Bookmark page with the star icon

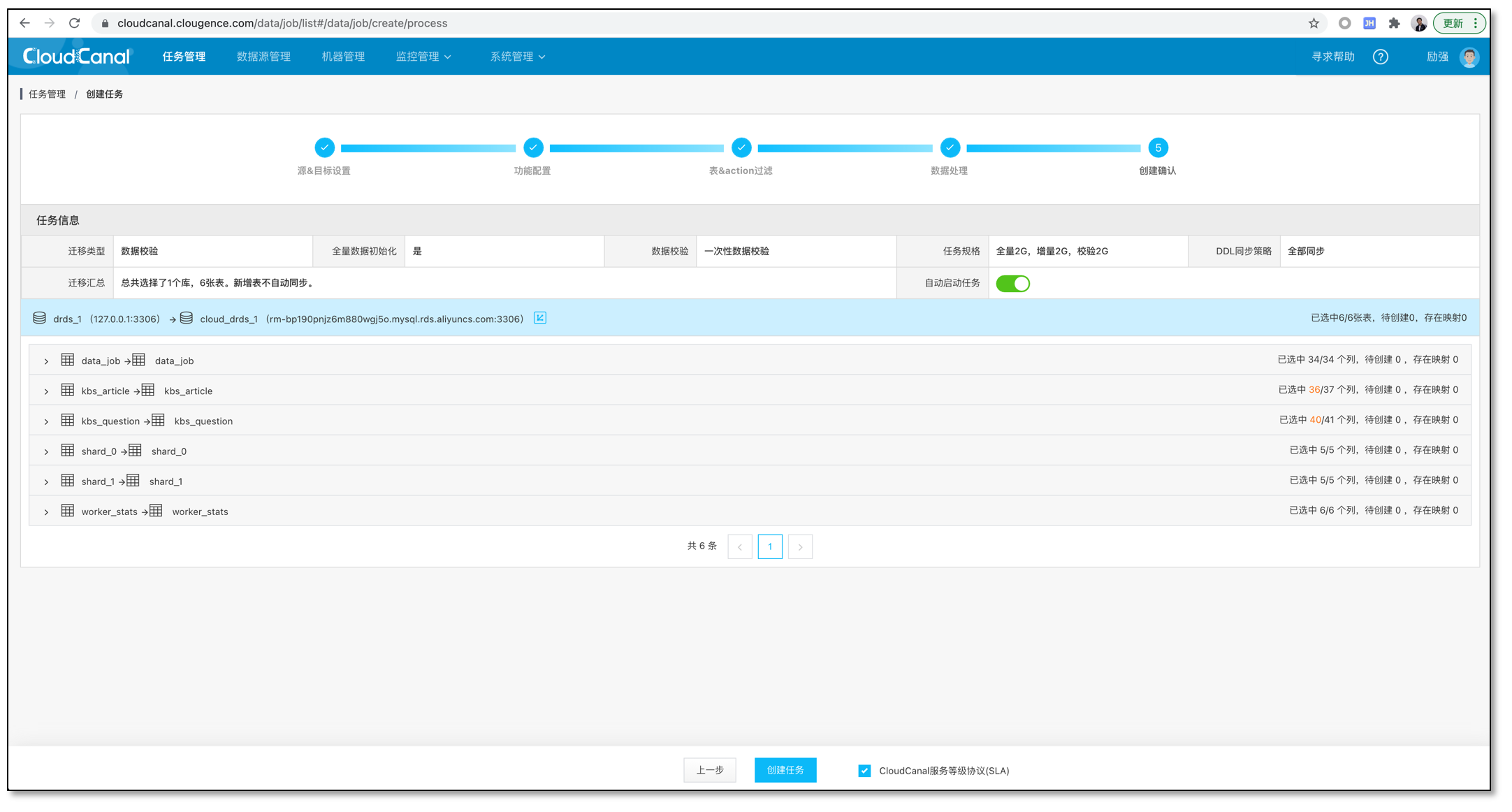click(x=1314, y=23)
